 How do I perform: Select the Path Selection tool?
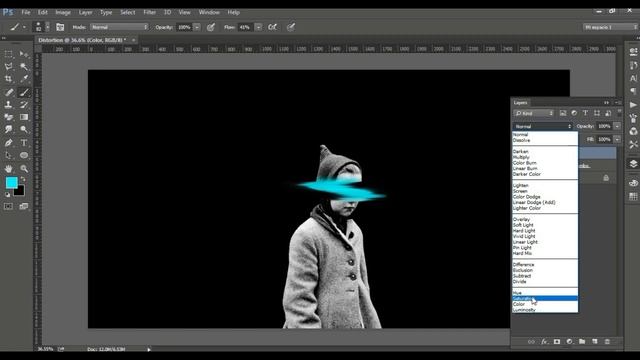pos(8,156)
